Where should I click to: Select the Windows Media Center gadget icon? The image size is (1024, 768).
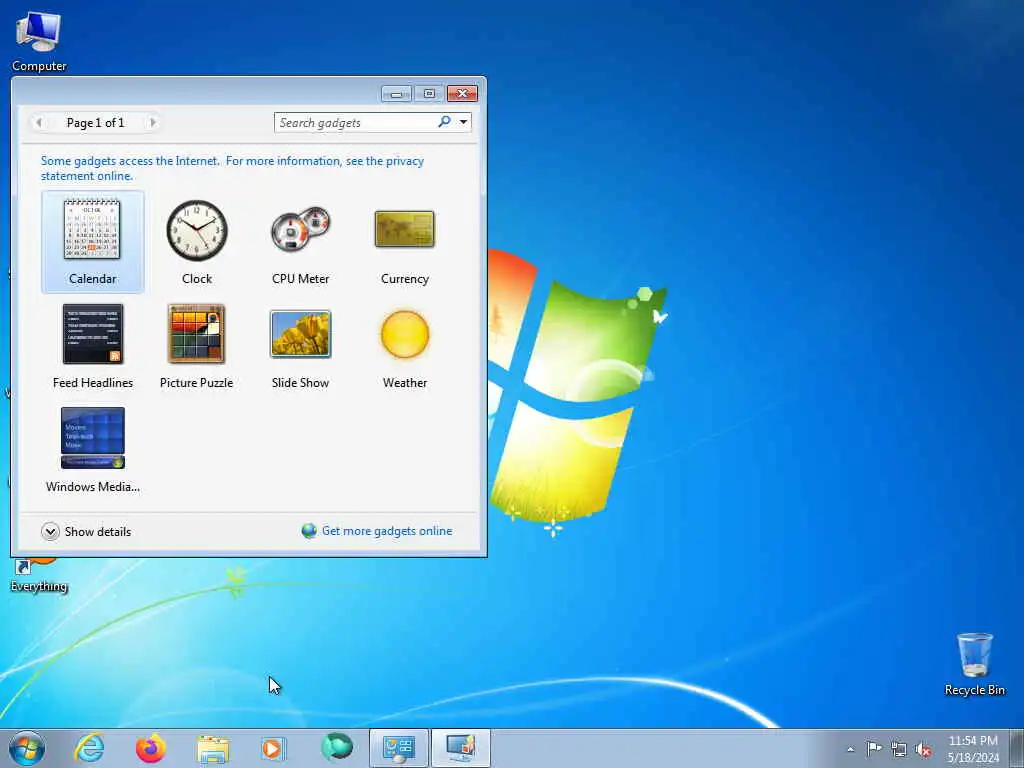tap(93, 438)
